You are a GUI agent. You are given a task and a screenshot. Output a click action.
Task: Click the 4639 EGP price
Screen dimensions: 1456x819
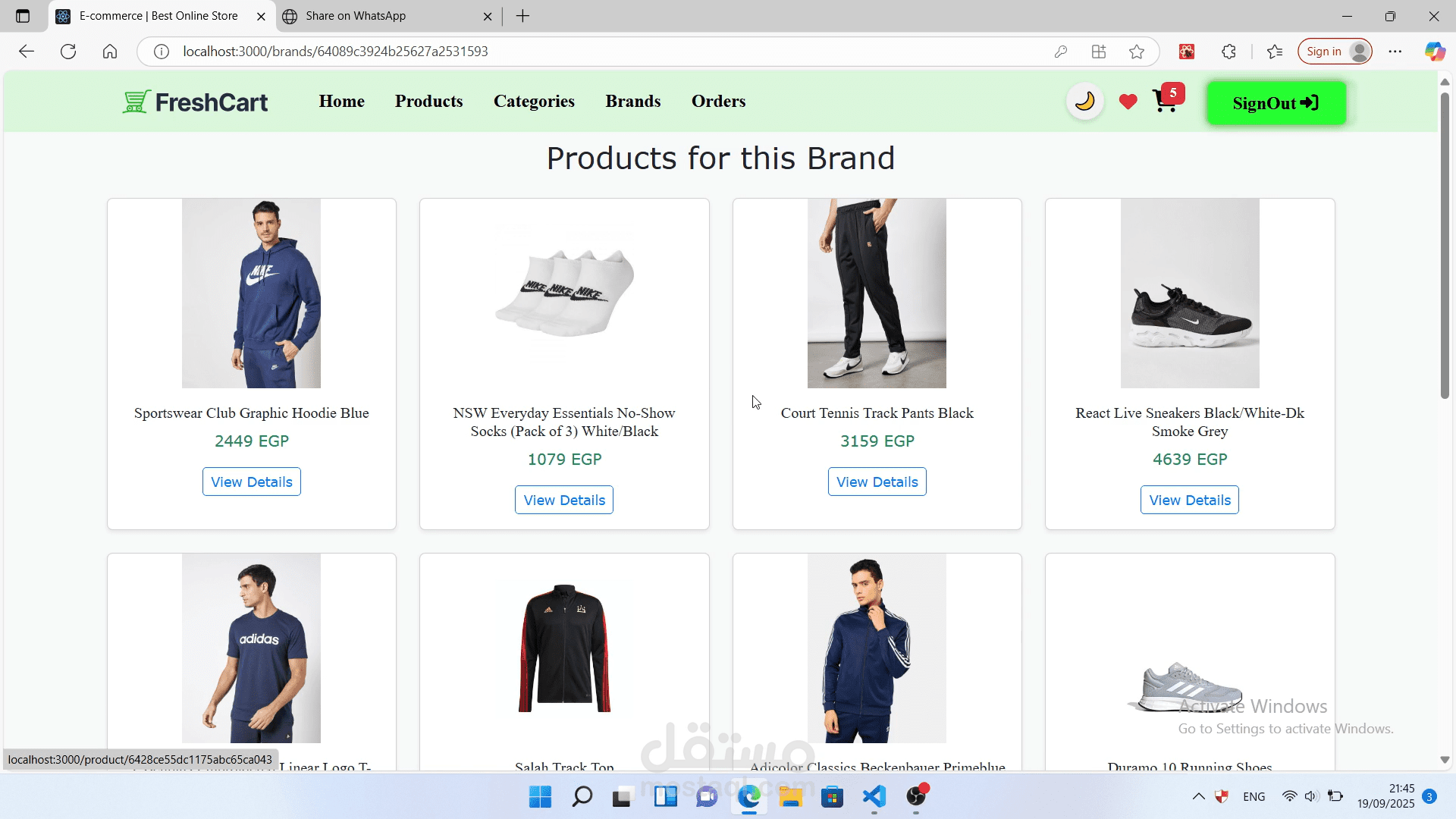[1190, 459]
